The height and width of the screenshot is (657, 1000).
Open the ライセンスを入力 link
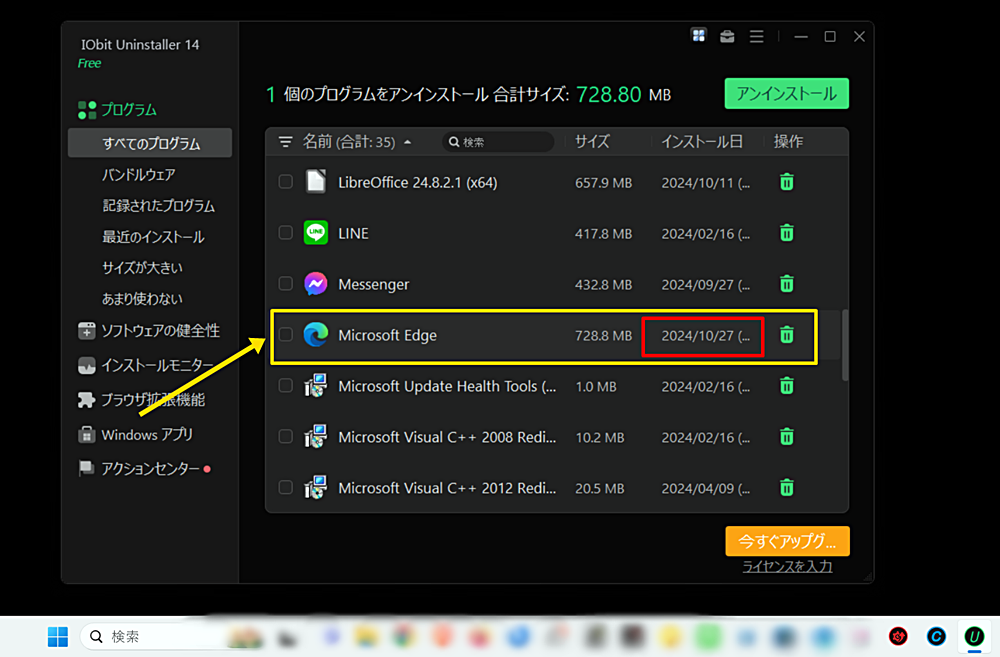click(x=787, y=566)
